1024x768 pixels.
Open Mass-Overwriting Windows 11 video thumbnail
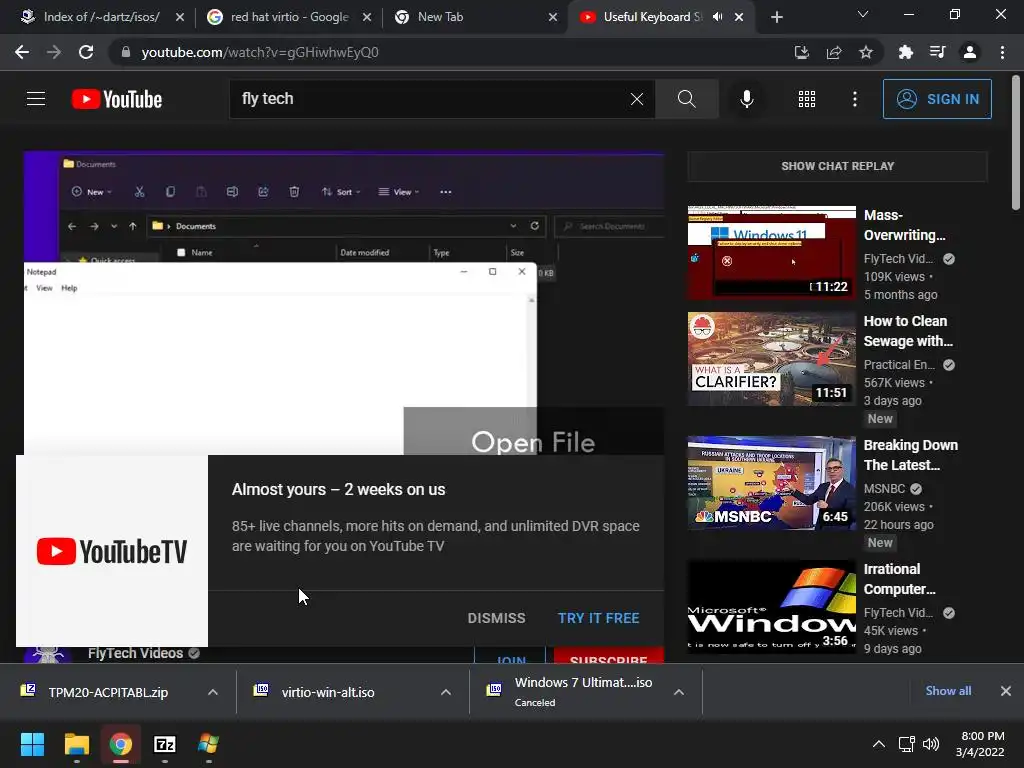(x=771, y=252)
